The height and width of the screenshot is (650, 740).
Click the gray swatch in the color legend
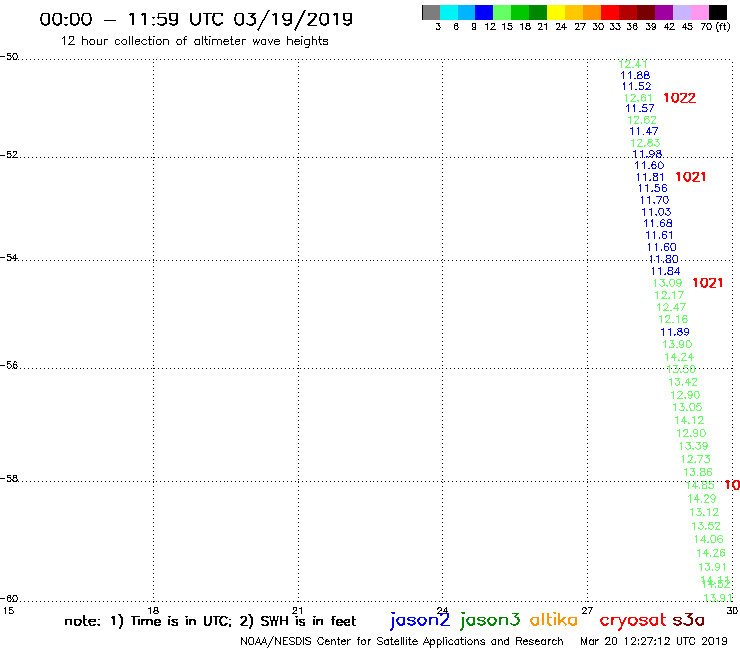[431, 13]
